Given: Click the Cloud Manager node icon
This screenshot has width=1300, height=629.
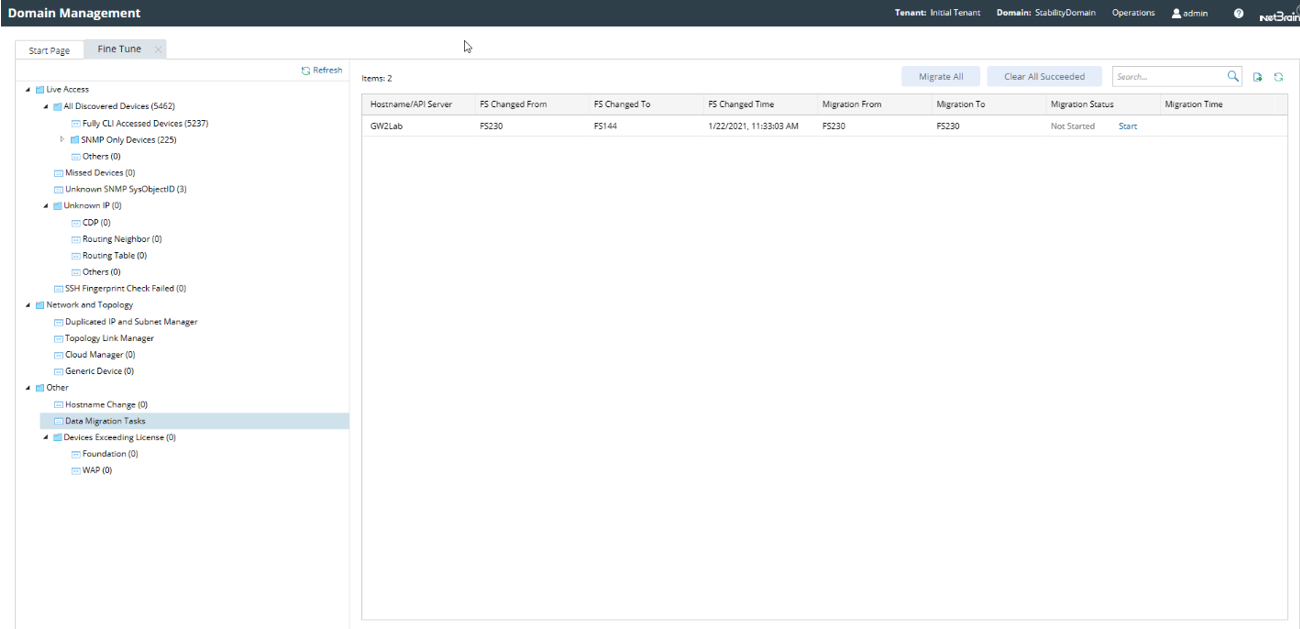Looking at the screenshot, I should (58, 355).
